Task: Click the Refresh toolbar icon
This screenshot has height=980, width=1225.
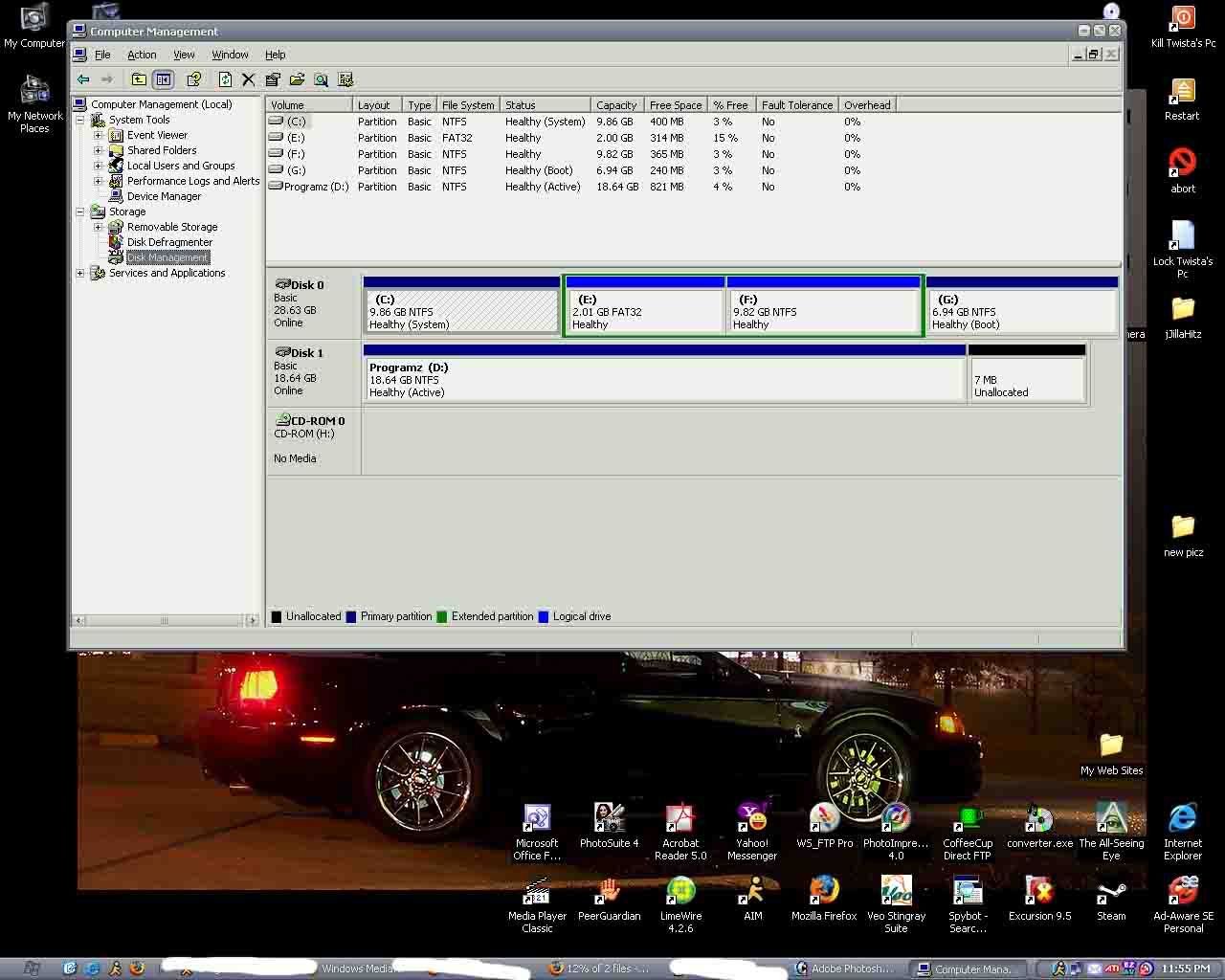Action: [225, 79]
